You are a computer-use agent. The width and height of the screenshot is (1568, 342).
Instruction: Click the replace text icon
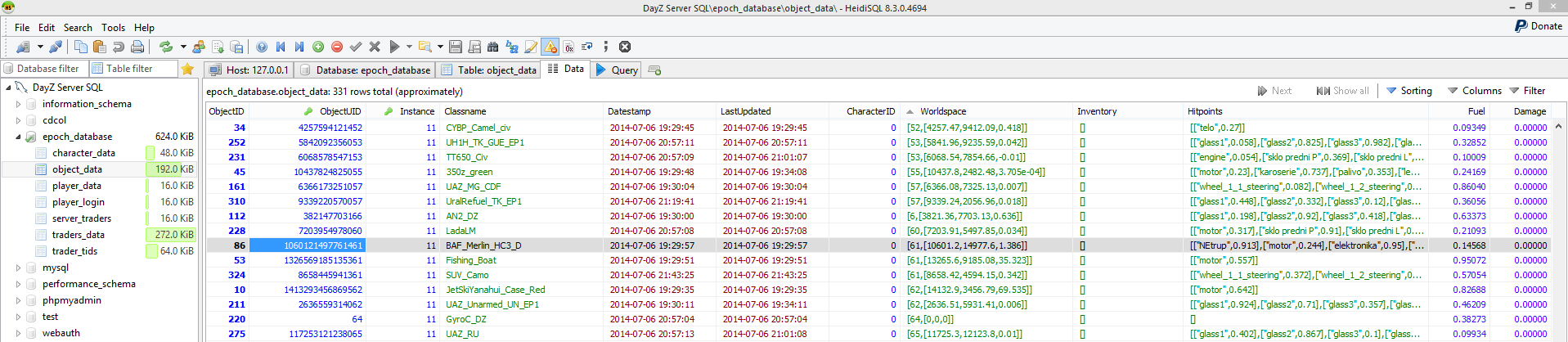pos(512,47)
